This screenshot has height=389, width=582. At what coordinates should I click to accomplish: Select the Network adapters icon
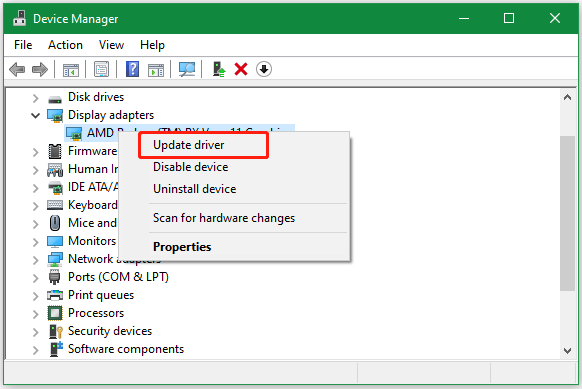pyautogui.click(x=55, y=259)
